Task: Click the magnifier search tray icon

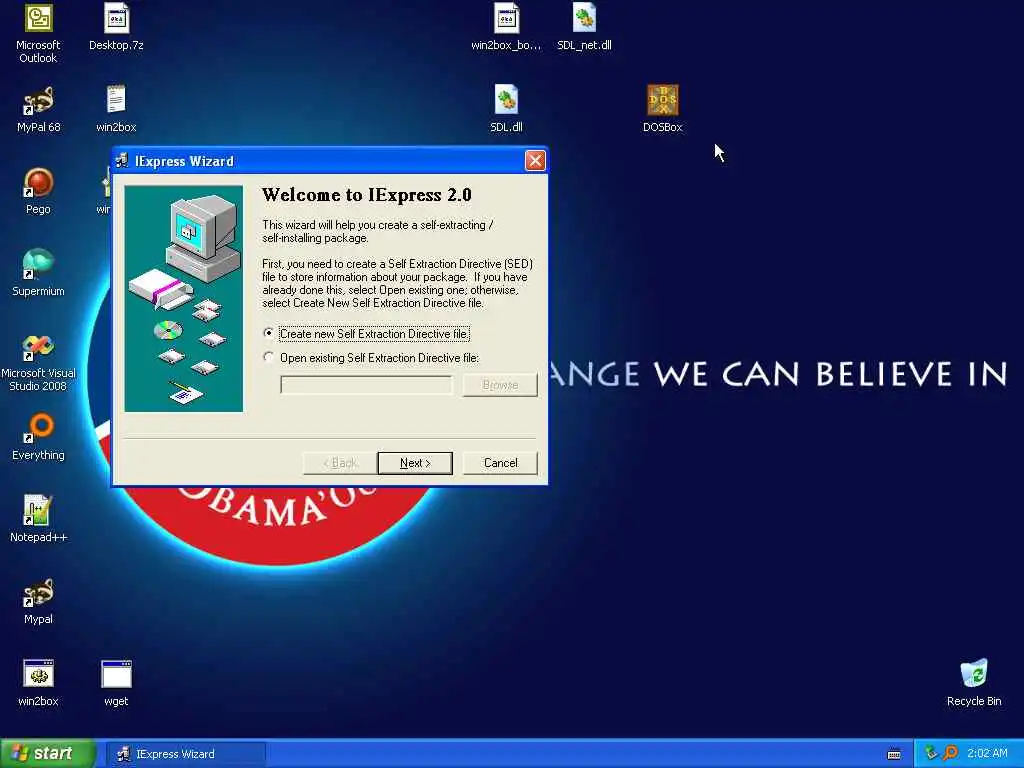Action: coord(950,754)
